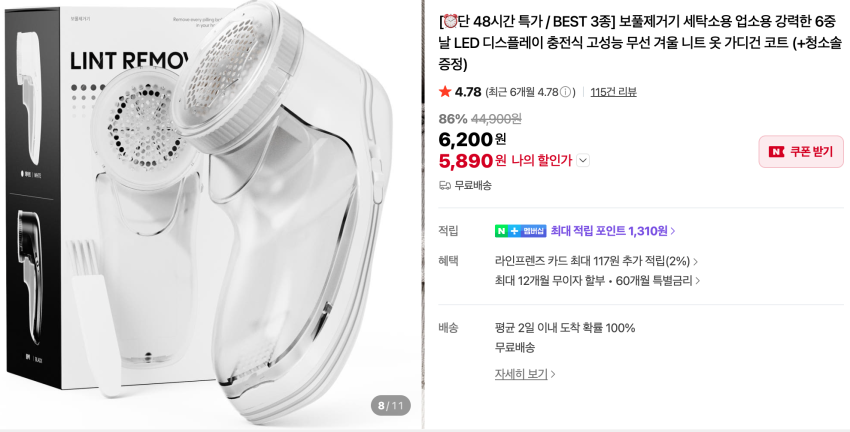This screenshot has height=432, width=850.
Task: Click the free shipping truck icon
Action: coord(445,185)
